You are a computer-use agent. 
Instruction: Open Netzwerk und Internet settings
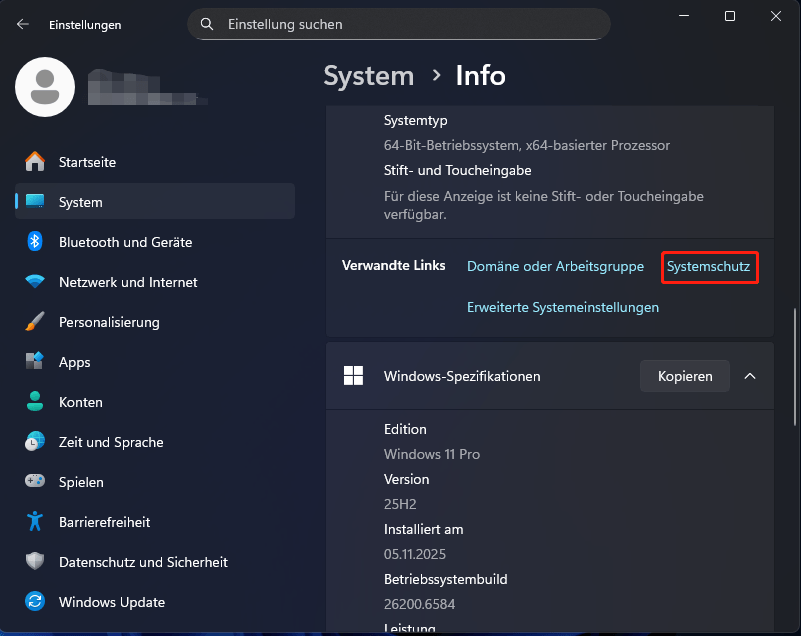(155, 281)
